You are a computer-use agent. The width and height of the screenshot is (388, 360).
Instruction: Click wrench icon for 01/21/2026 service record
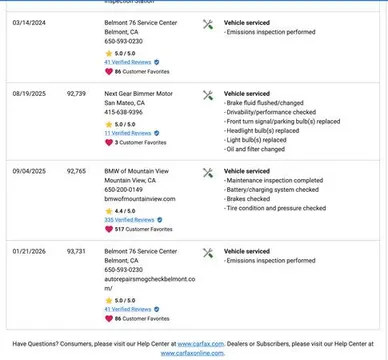[x=208, y=253]
